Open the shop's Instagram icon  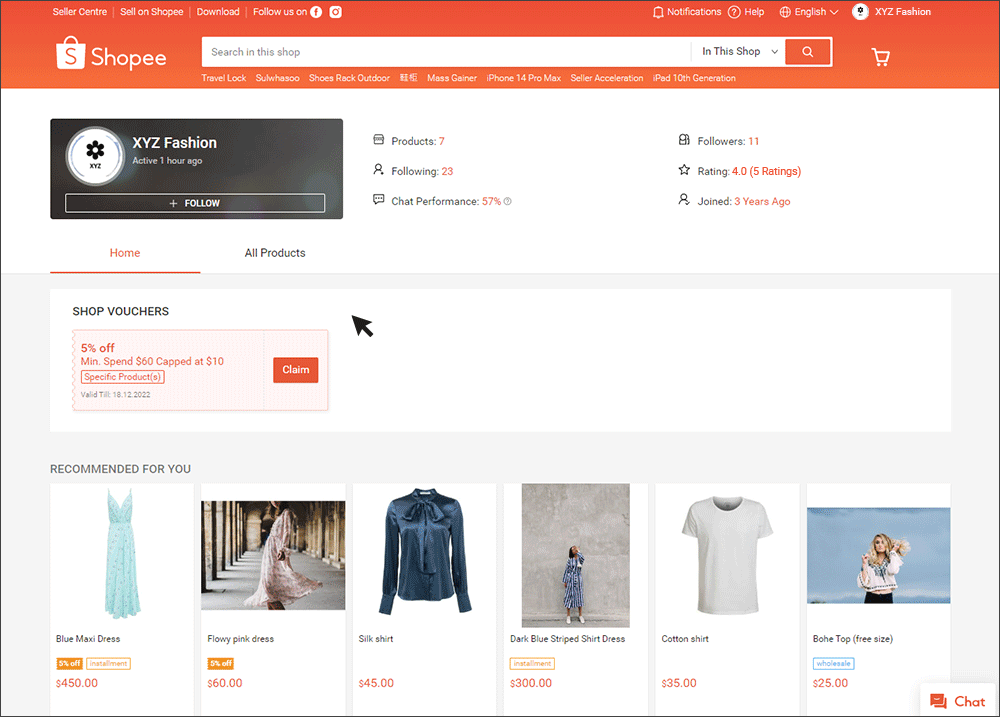tap(335, 12)
